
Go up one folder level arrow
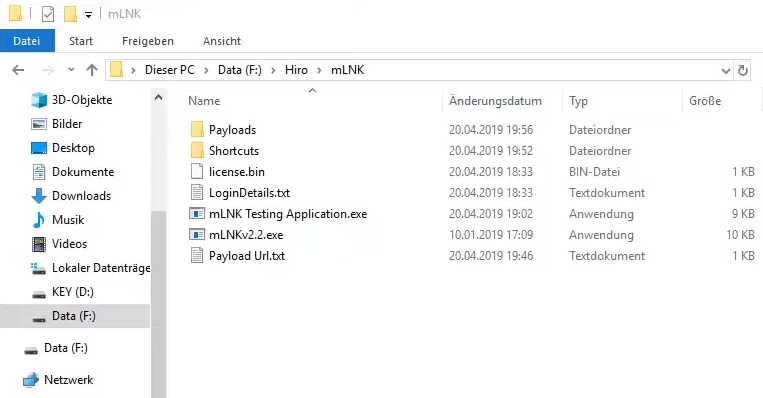[92, 70]
